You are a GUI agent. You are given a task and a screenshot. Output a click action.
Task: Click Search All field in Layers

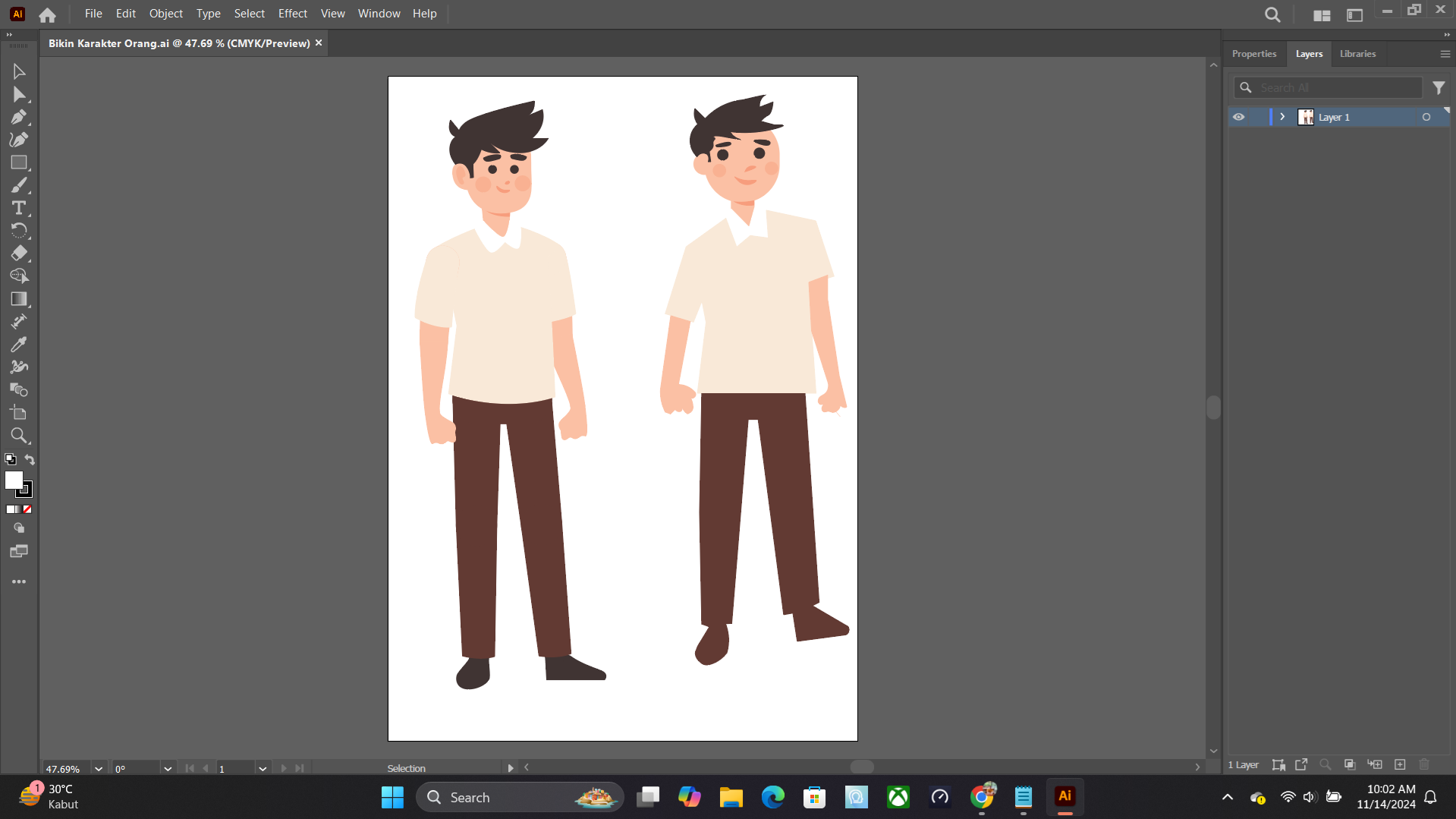(x=1328, y=88)
